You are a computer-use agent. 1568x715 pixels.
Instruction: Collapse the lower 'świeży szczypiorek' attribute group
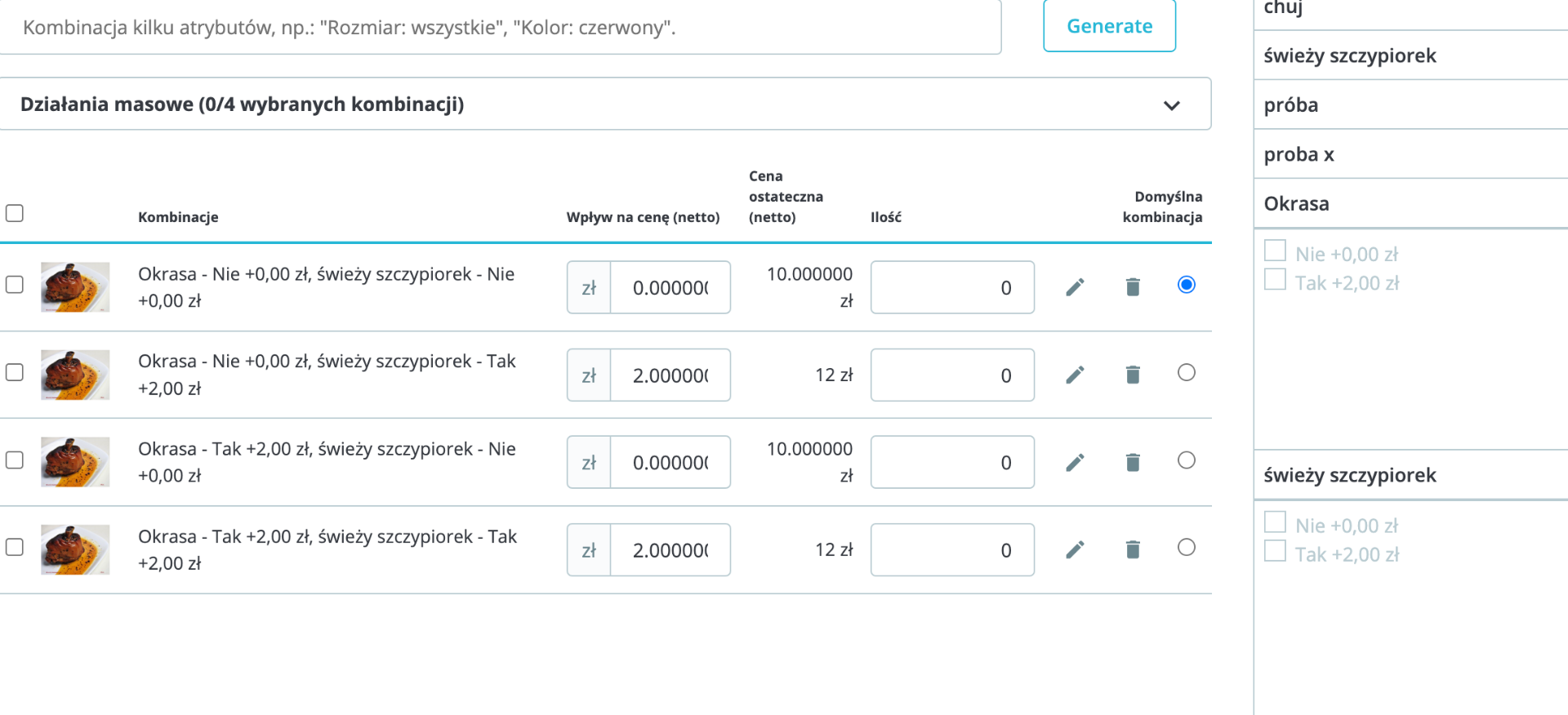(1411, 475)
